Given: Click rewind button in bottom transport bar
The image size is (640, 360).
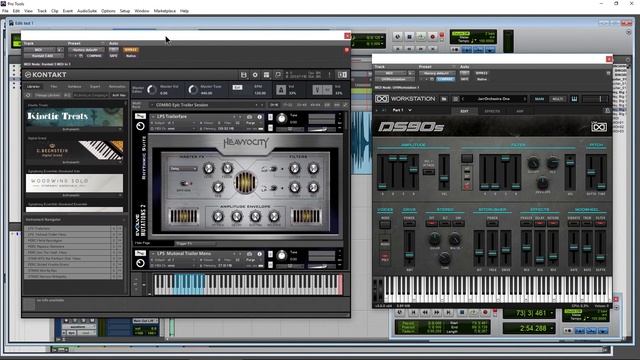Looking at the screenshot, I should 425,312.
